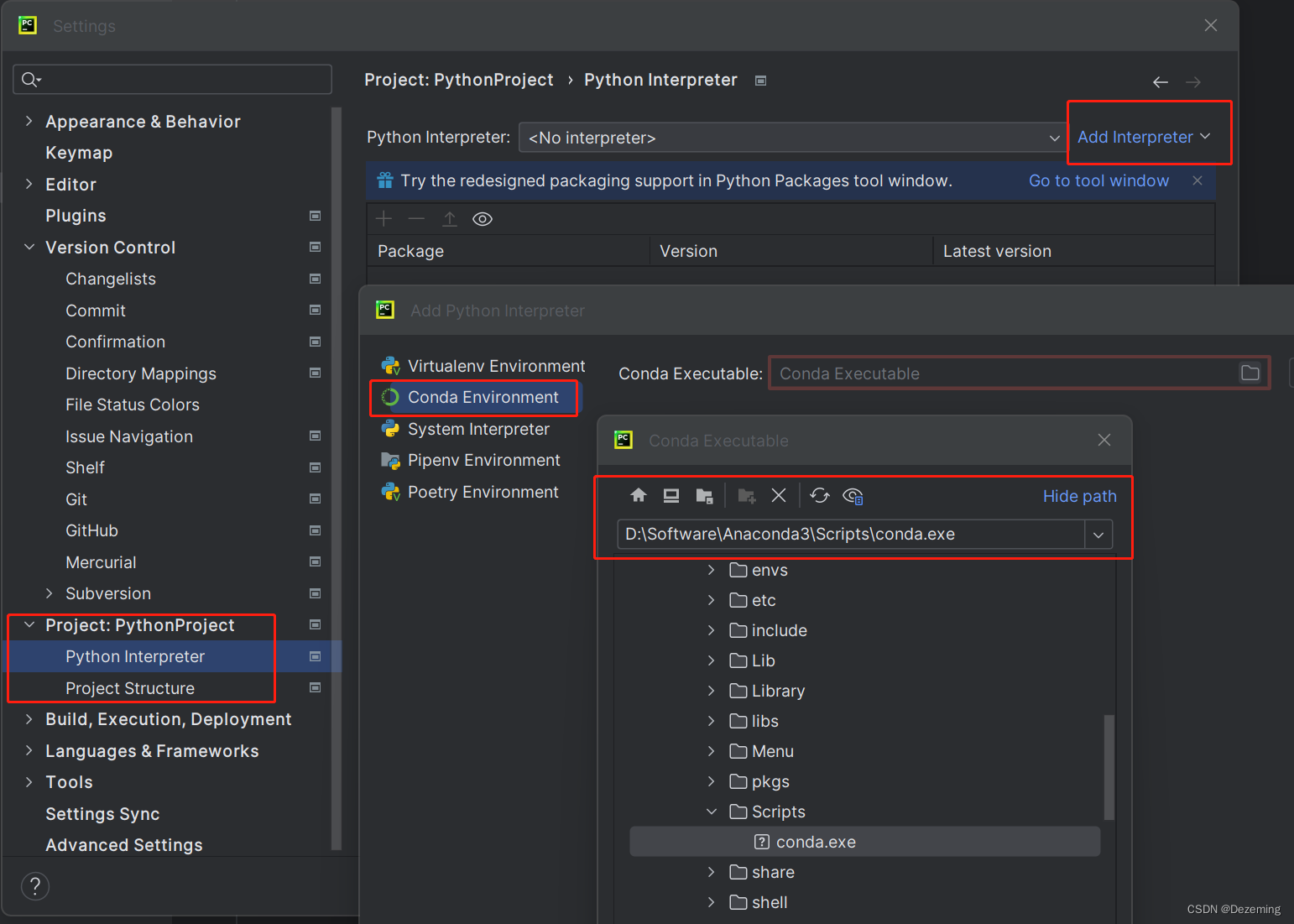Click the back arrow in Settings header

pos(1161,81)
